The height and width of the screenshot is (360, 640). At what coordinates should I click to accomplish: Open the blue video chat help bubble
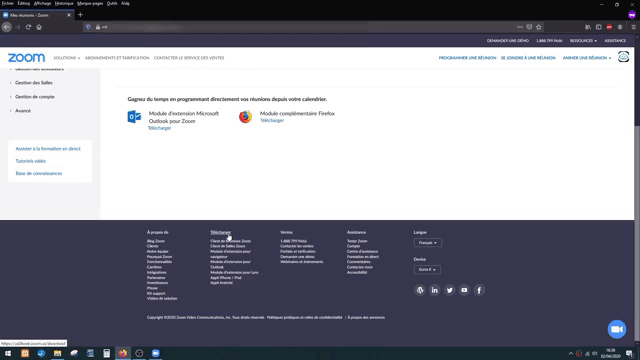click(617, 329)
